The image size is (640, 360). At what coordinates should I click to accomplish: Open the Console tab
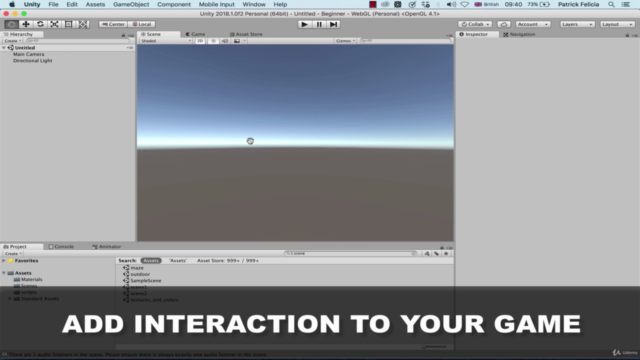click(x=61, y=247)
